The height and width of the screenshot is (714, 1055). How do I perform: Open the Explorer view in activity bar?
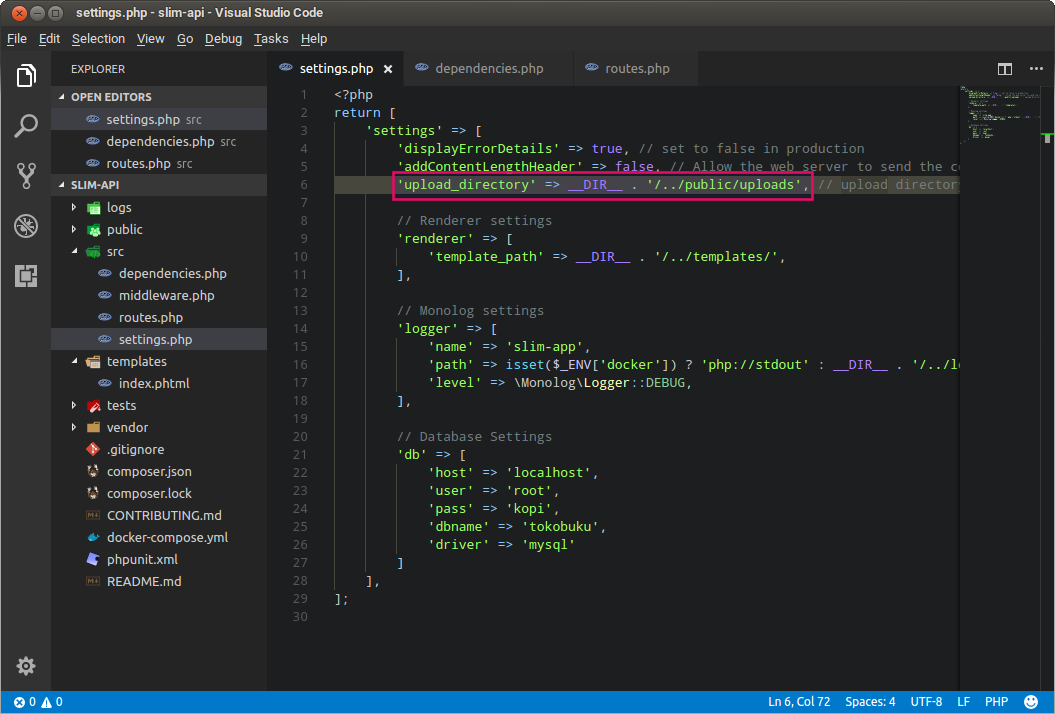pos(26,76)
